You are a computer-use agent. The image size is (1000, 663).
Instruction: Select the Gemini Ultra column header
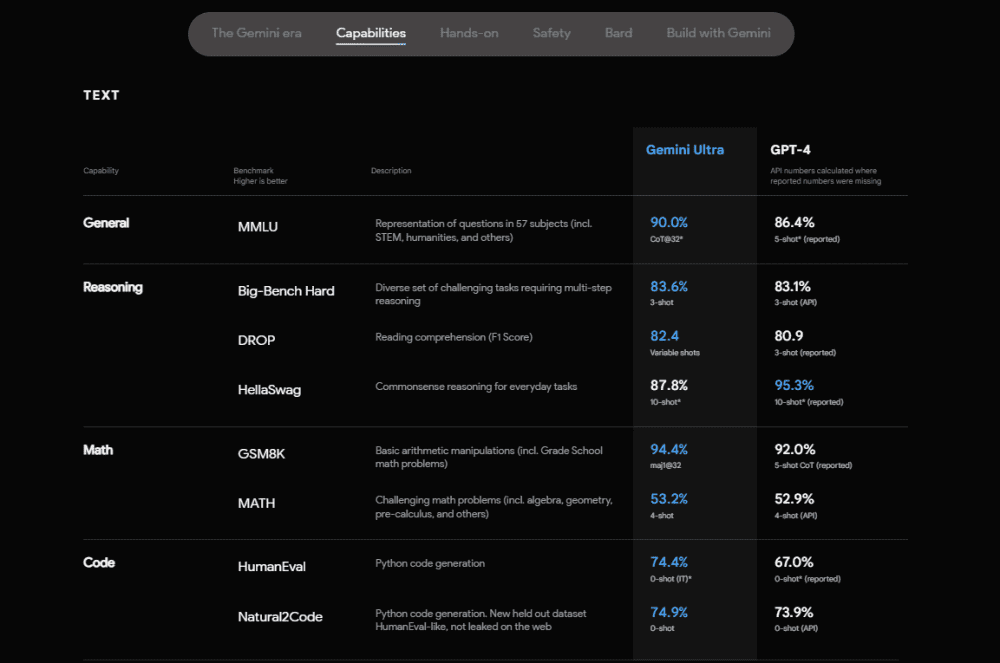pyautogui.click(x=684, y=149)
